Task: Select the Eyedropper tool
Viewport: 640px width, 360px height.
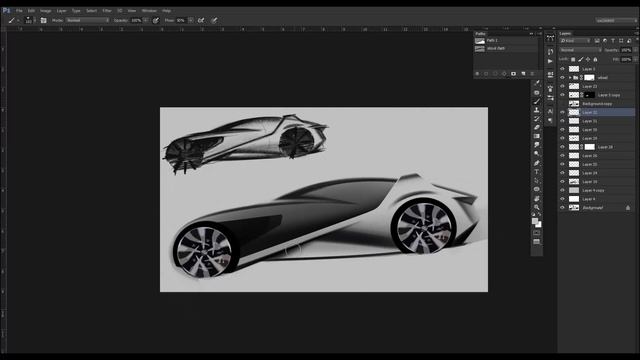Action: pyautogui.click(x=537, y=83)
